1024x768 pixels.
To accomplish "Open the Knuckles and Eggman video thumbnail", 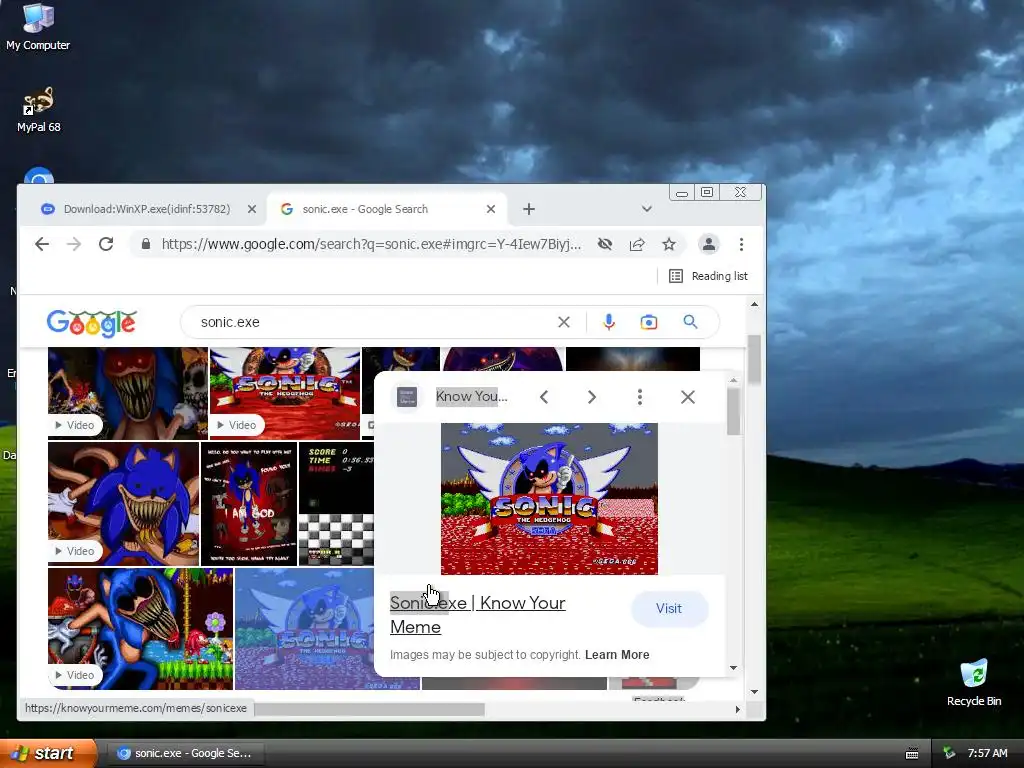I will click(140, 628).
